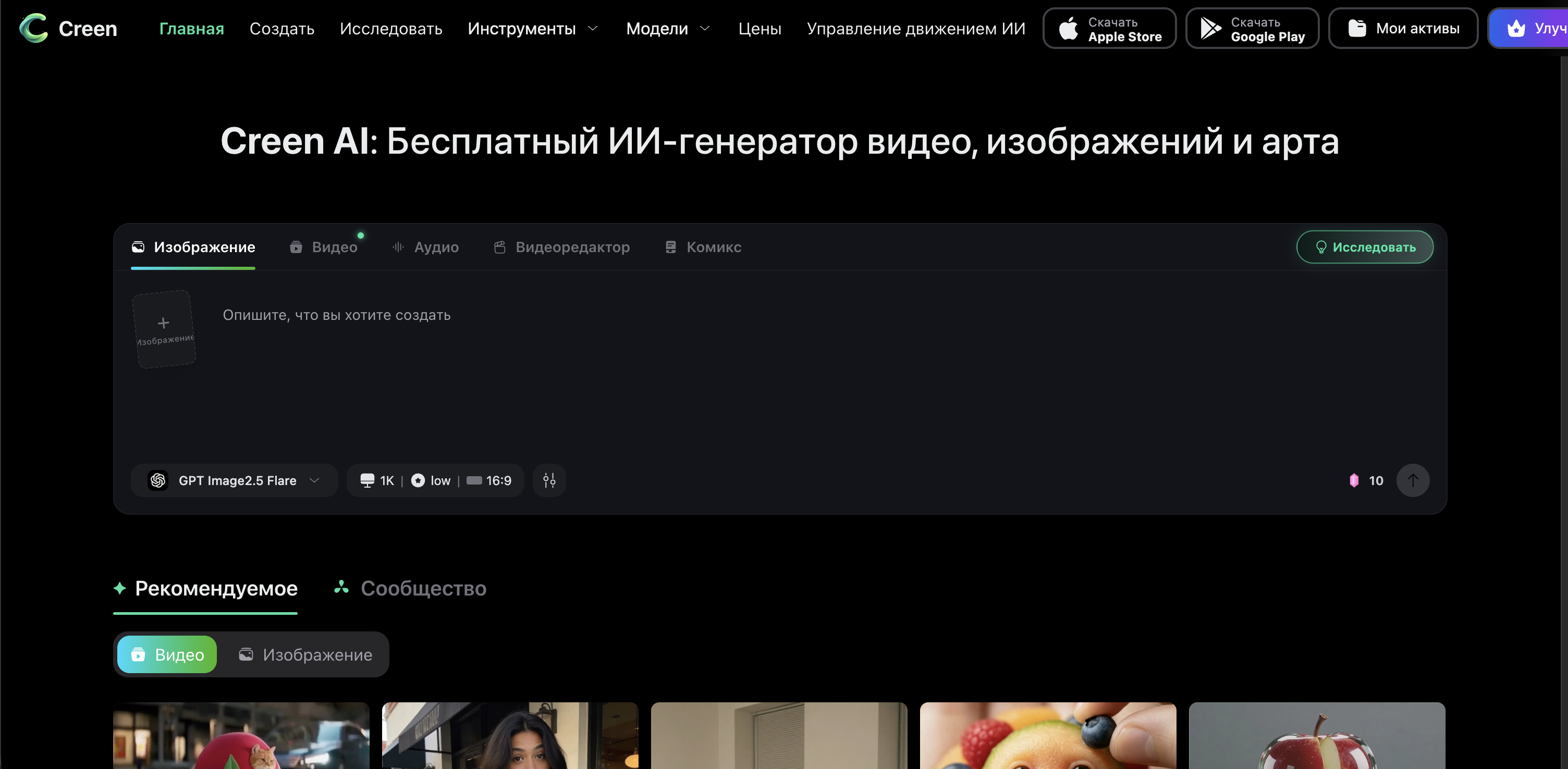Image resolution: width=1568 pixels, height=769 pixels.
Task: Click the Creen logo icon
Action: 33,28
